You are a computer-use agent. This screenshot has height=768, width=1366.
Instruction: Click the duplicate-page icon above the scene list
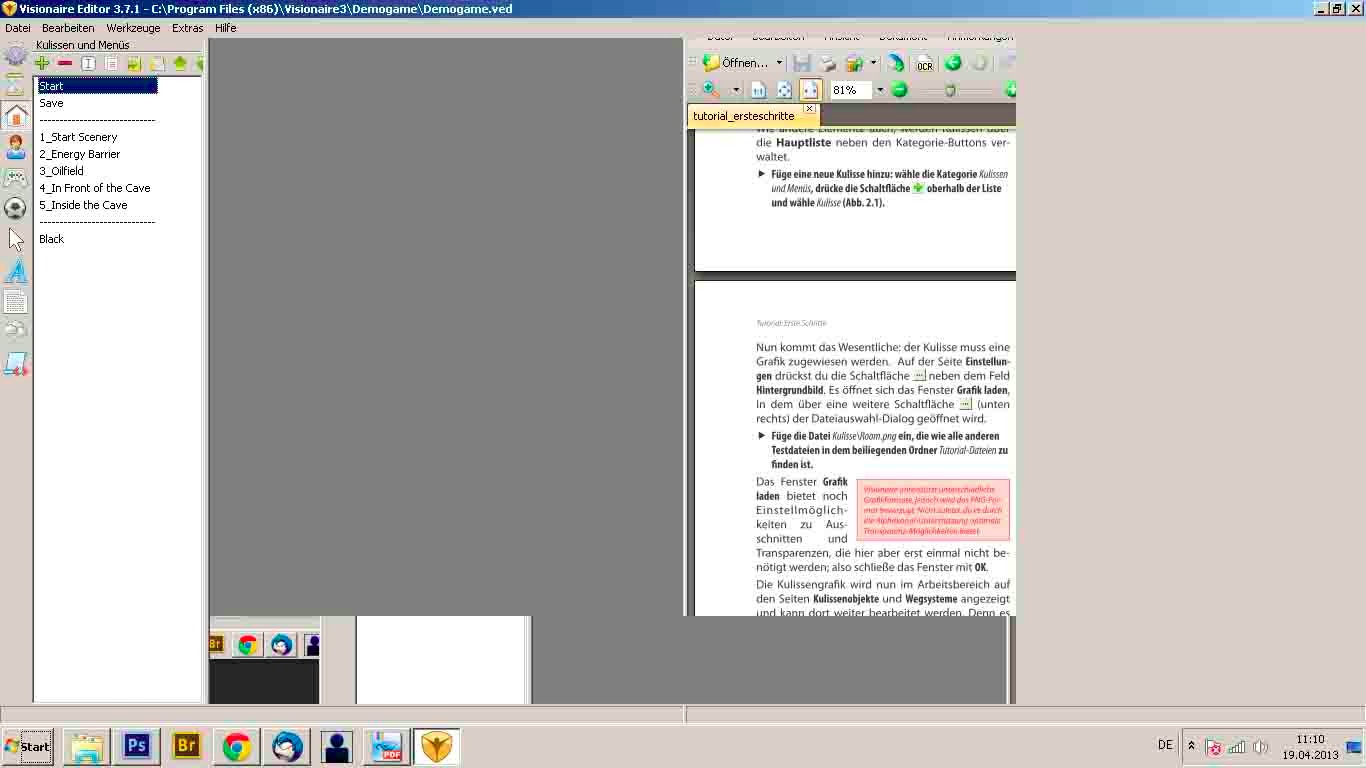pos(111,64)
